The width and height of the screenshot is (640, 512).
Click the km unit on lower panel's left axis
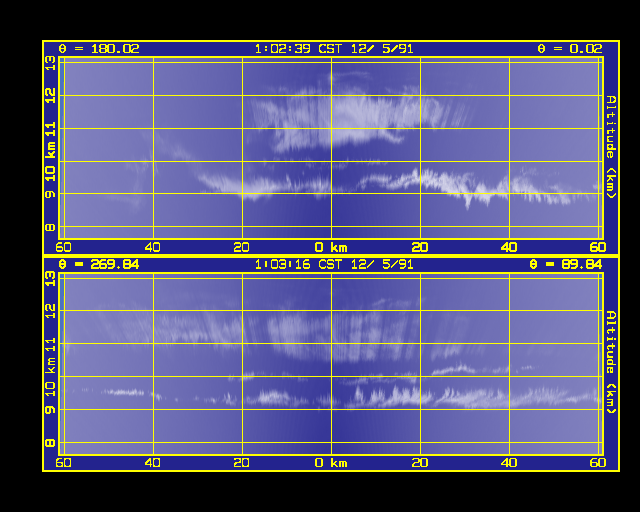coord(50,365)
